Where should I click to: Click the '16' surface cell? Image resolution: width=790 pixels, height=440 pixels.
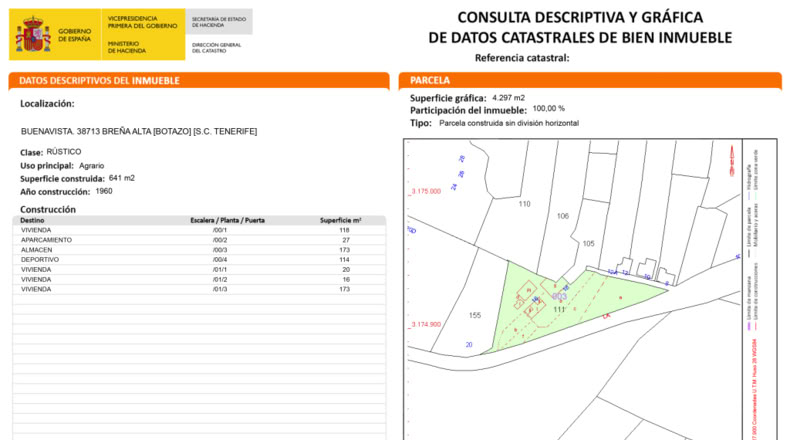pos(346,279)
